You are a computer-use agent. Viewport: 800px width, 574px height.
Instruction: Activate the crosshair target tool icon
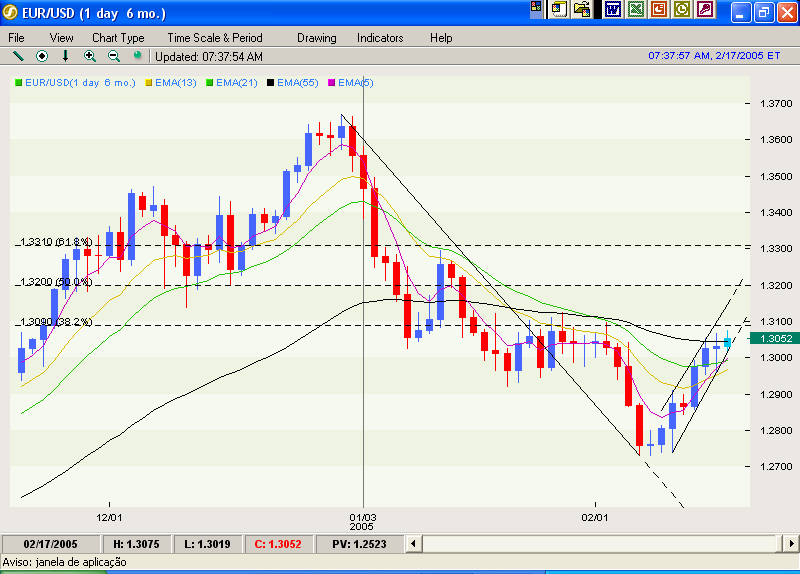click(42, 56)
